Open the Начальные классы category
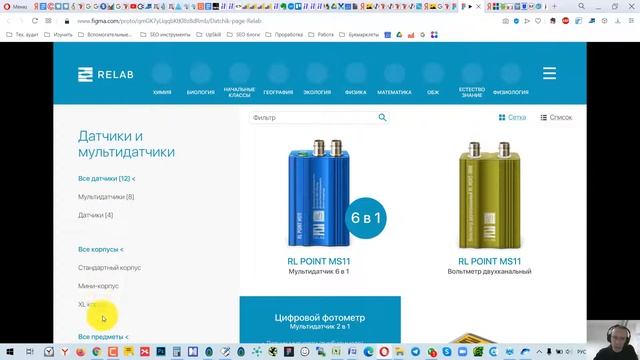The image size is (640, 360). click(239, 81)
